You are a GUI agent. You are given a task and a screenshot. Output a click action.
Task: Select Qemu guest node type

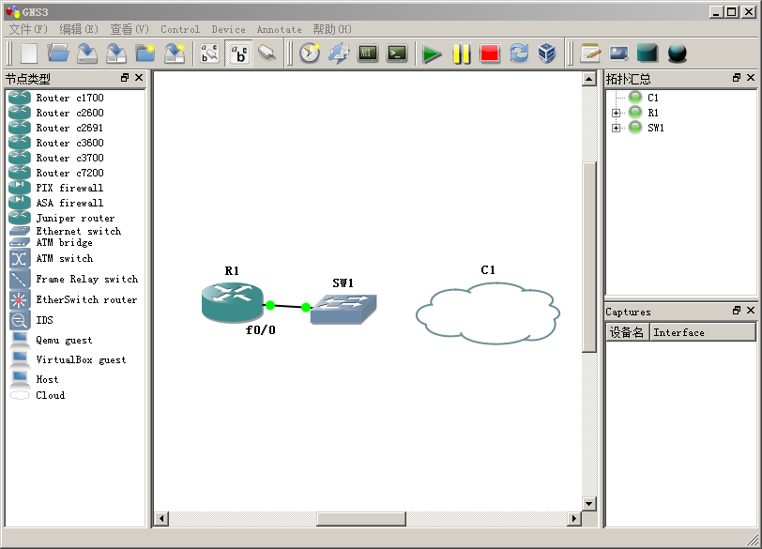[64, 340]
